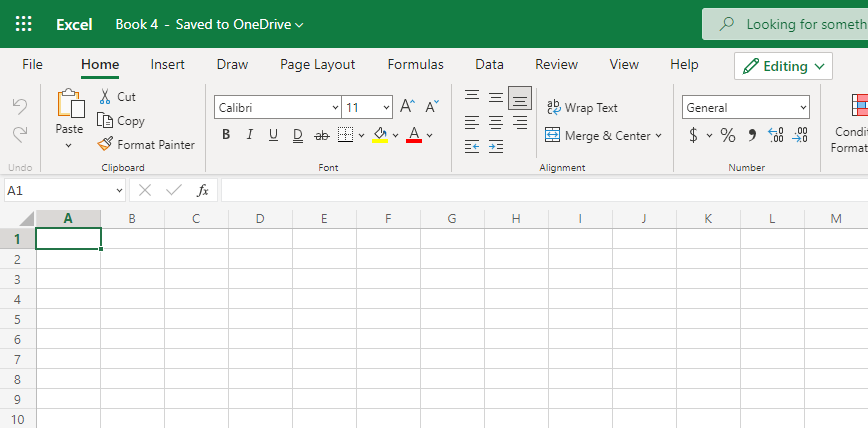The image size is (868, 428).
Task: Switch to the Review tab
Action: pyautogui.click(x=556, y=65)
